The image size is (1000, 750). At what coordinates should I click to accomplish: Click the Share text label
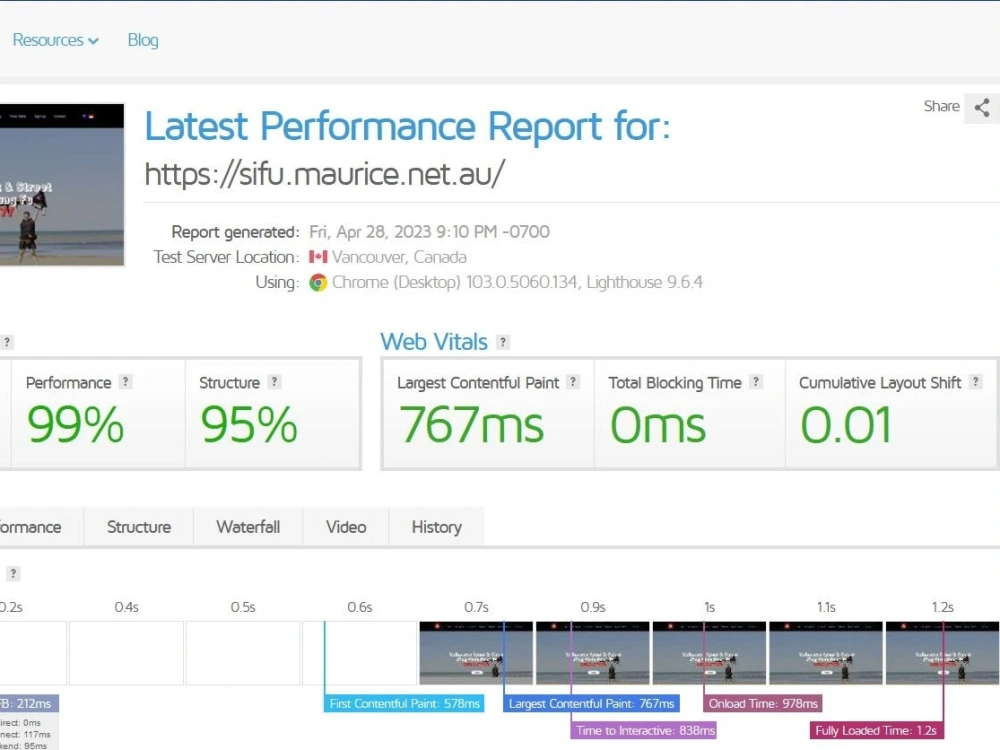pos(941,107)
